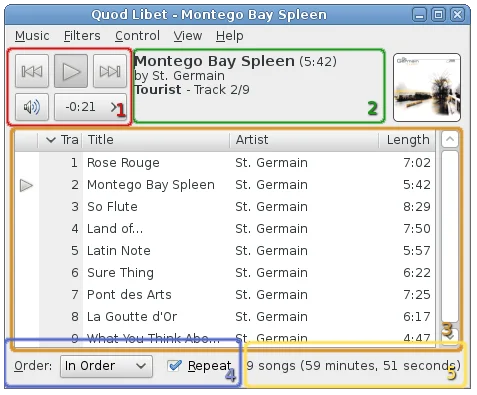
Task: Open the In Order playback order dropdown
Action: [x=106, y=366]
